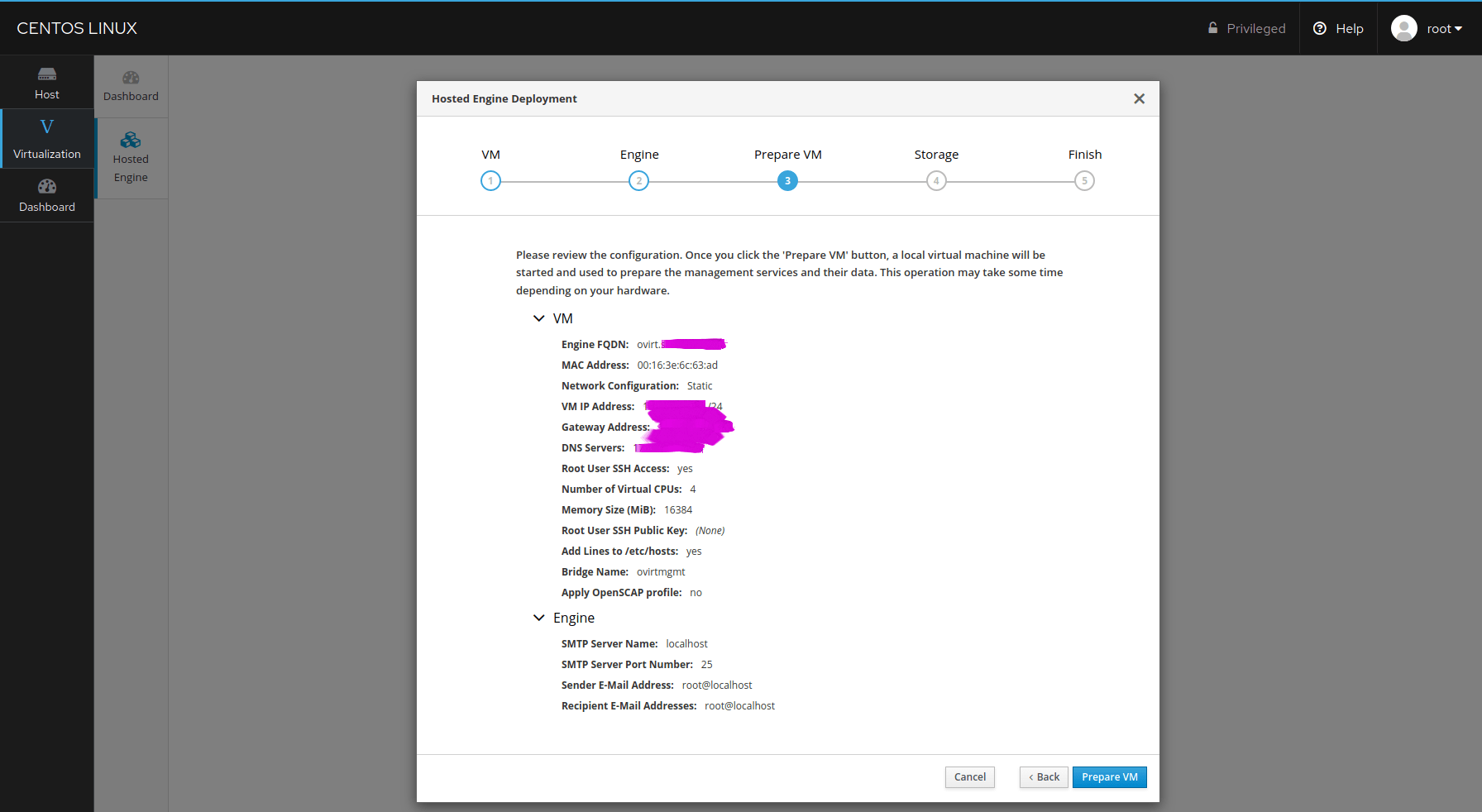Collapse the Engine configuration section

pyautogui.click(x=538, y=618)
